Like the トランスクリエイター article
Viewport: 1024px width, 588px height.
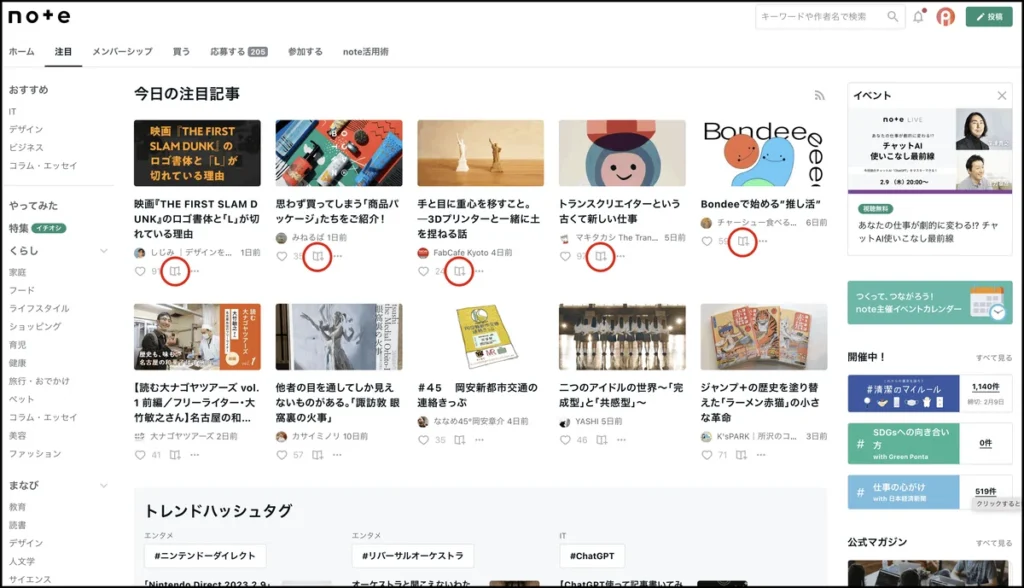565,256
